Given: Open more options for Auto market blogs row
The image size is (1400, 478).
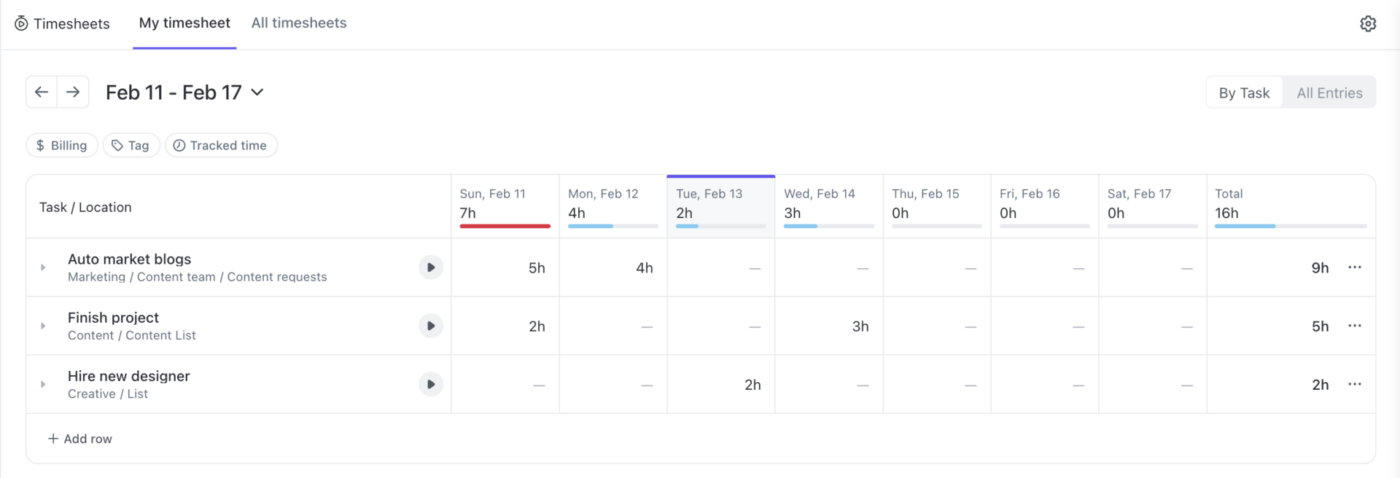Looking at the screenshot, I should [1355, 267].
